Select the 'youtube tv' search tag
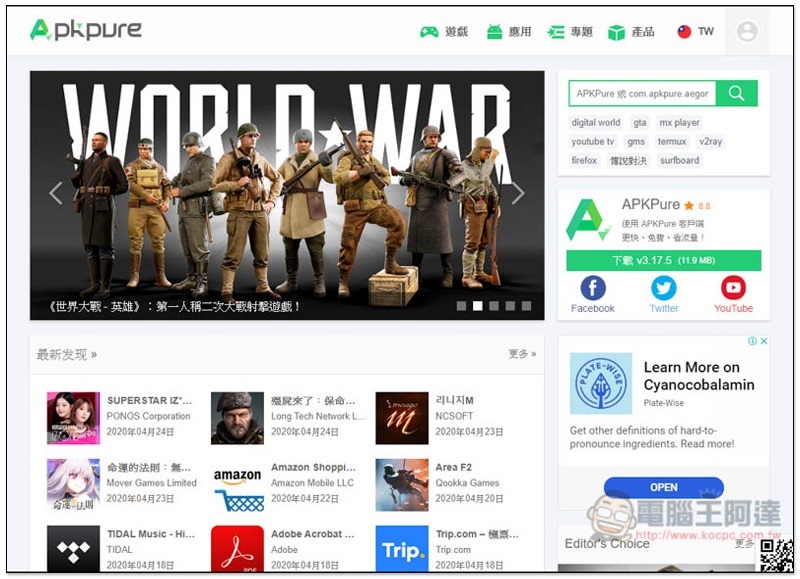This screenshot has width=800, height=579. click(593, 141)
